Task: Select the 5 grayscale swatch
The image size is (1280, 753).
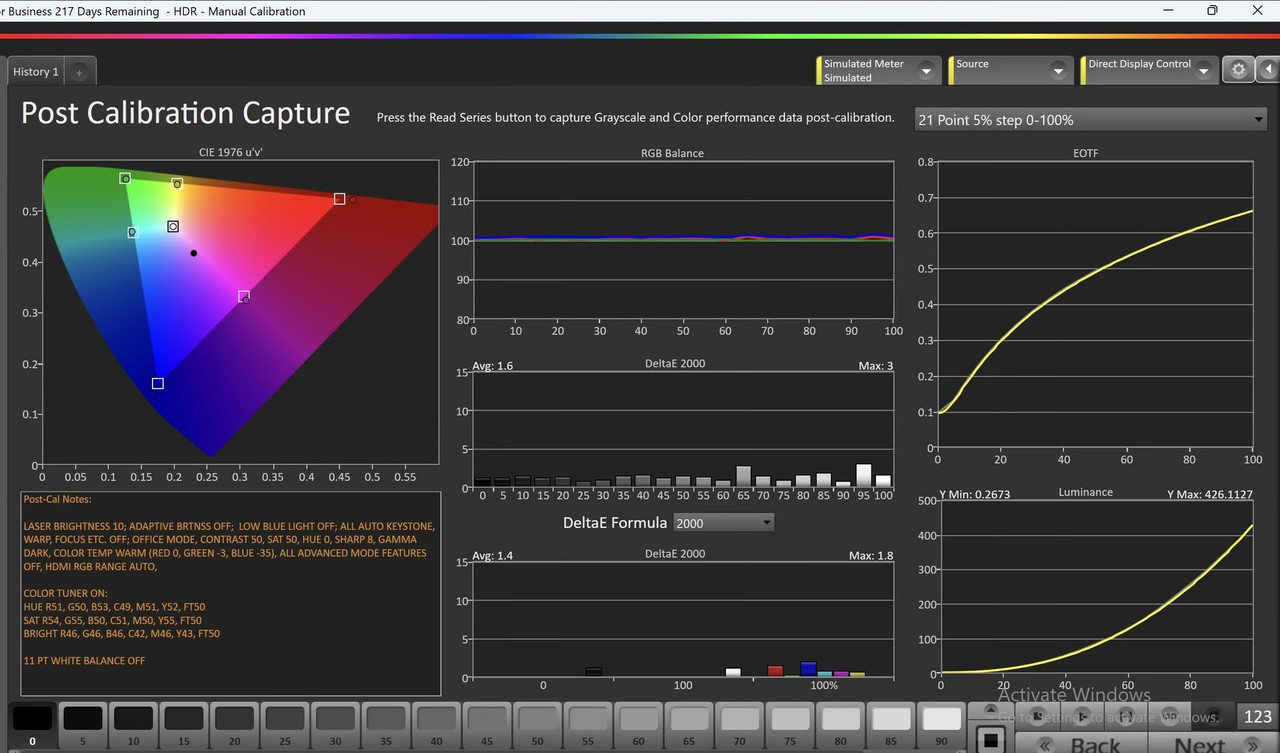Action: click(83, 724)
